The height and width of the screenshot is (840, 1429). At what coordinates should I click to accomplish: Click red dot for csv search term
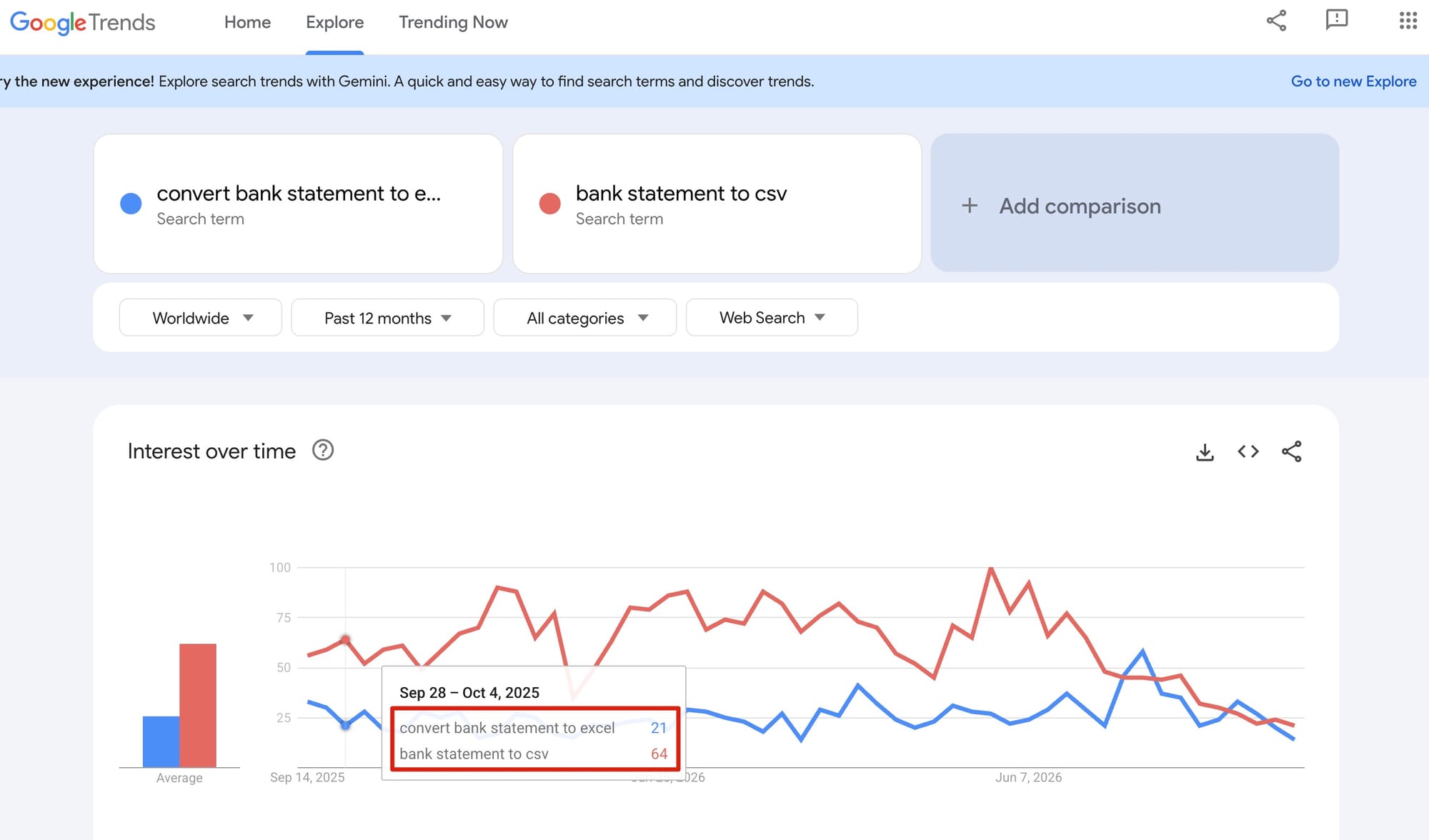[x=549, y=204]
